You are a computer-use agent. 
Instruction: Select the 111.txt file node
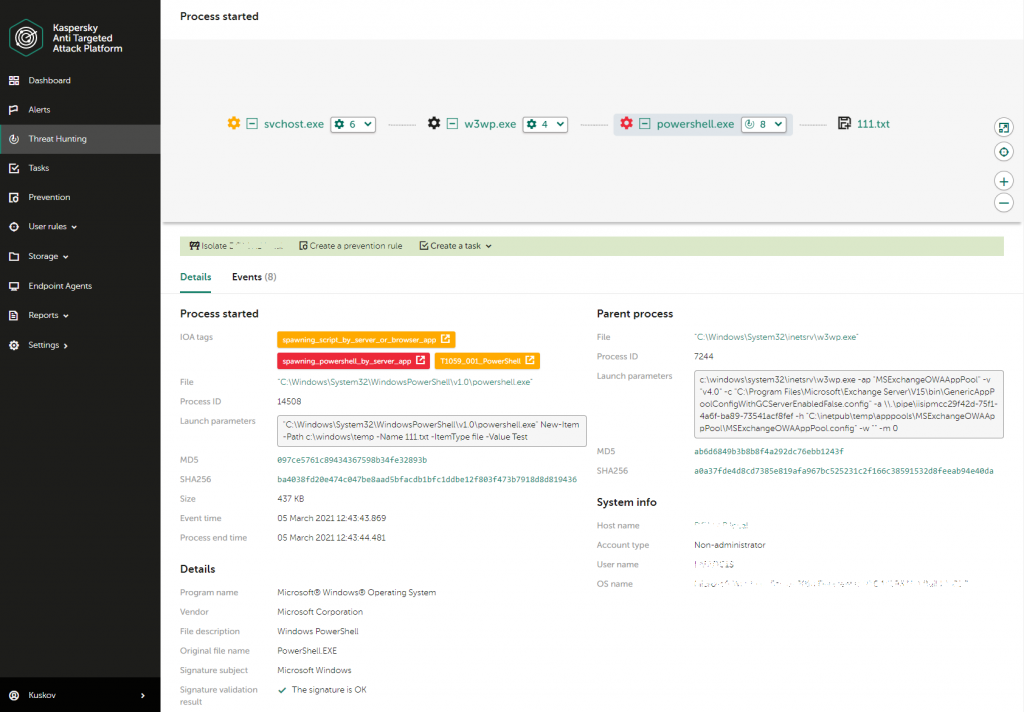(873, 124)
